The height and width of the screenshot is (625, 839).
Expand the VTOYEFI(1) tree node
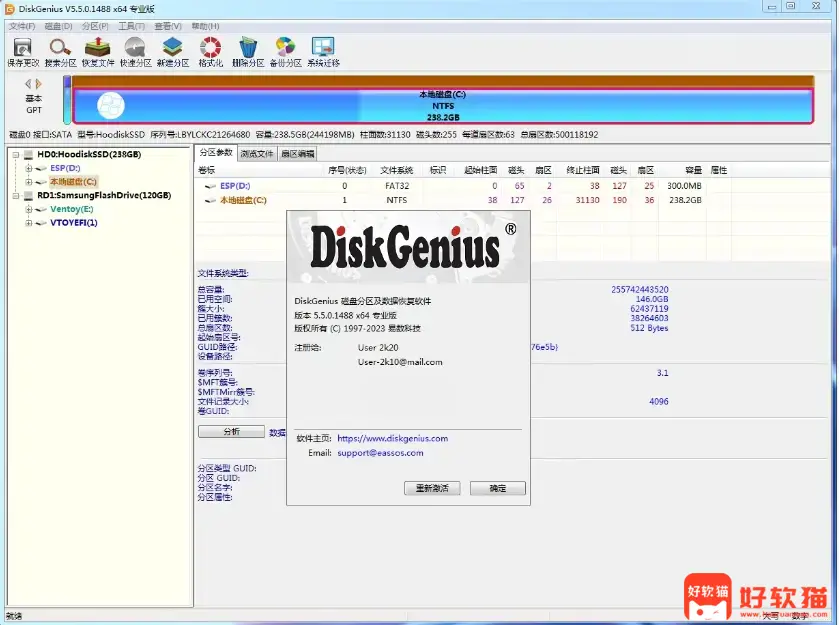pos(29,223)
